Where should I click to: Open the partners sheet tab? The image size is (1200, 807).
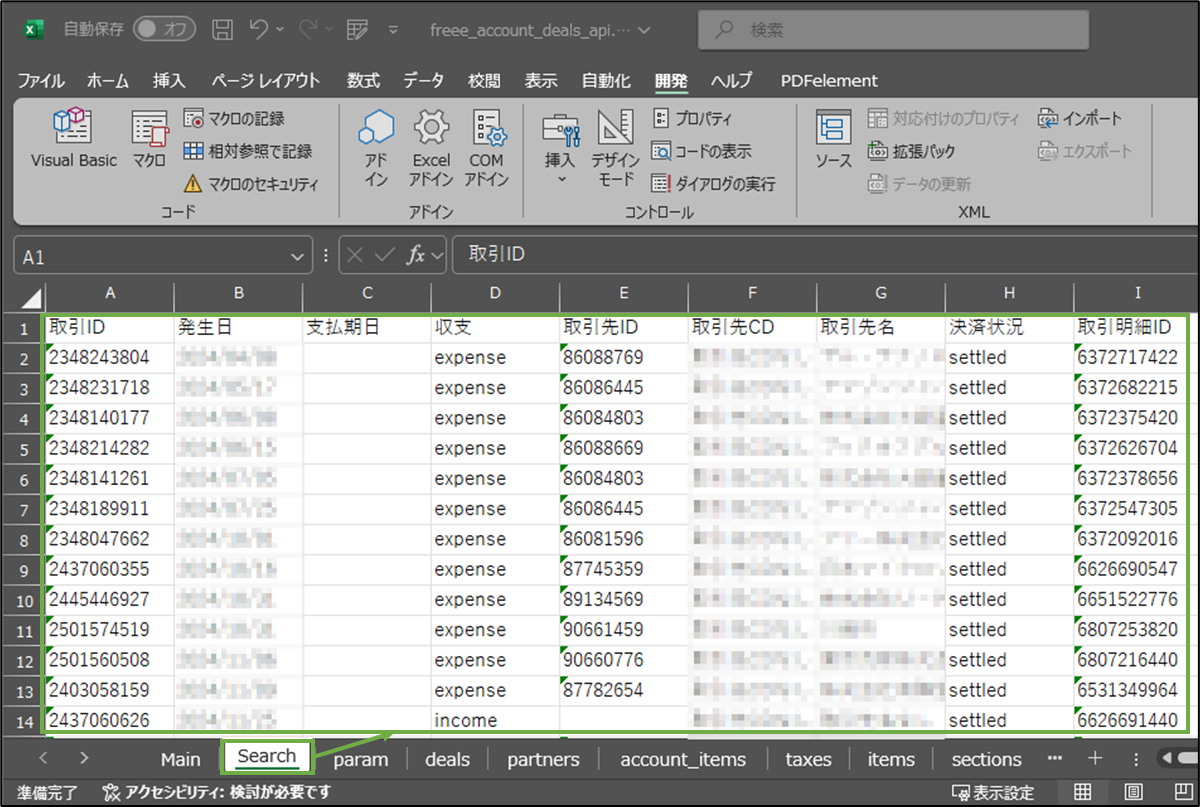point(543,759)
